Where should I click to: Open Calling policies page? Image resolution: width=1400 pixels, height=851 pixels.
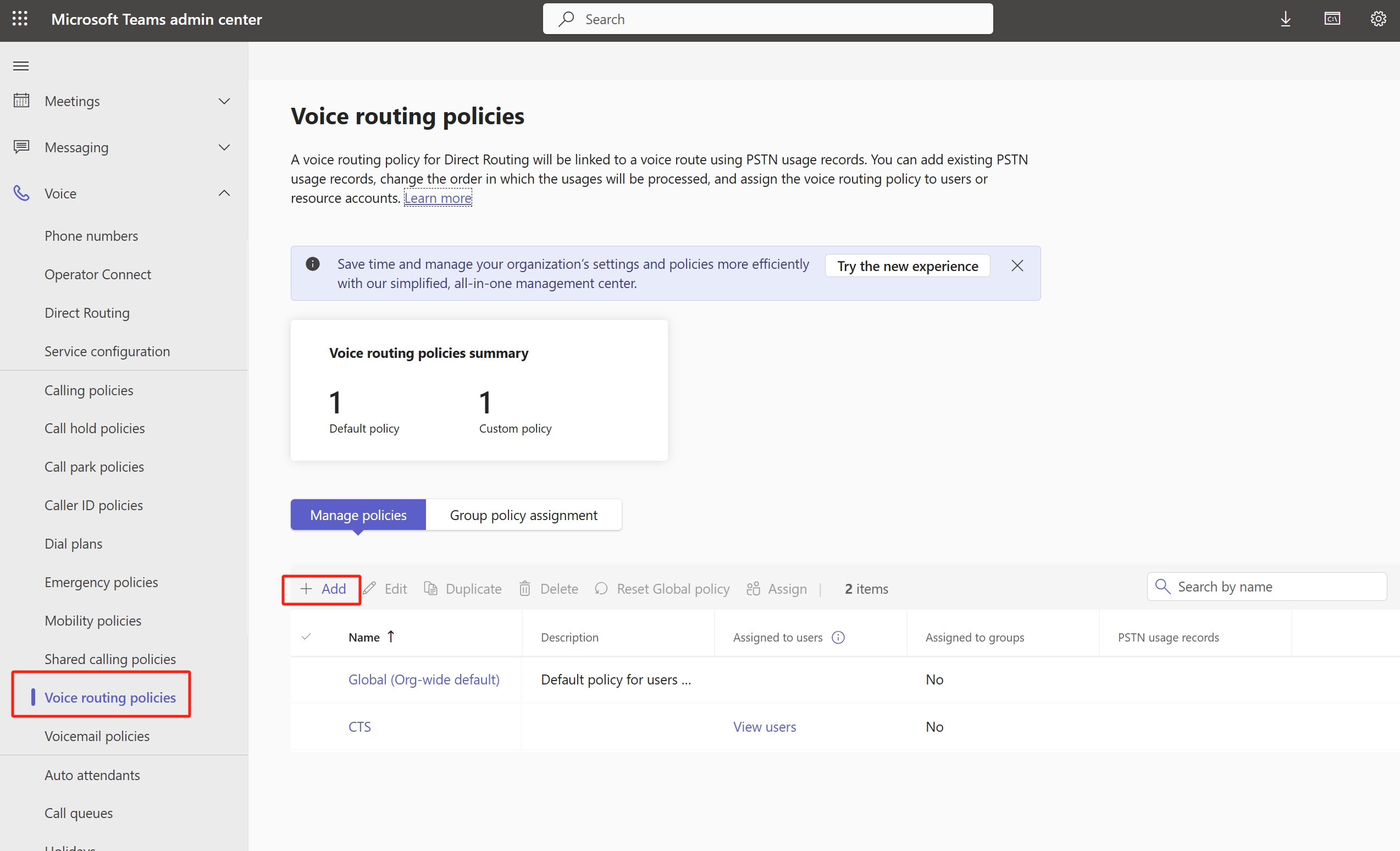(x=88, y=390)
